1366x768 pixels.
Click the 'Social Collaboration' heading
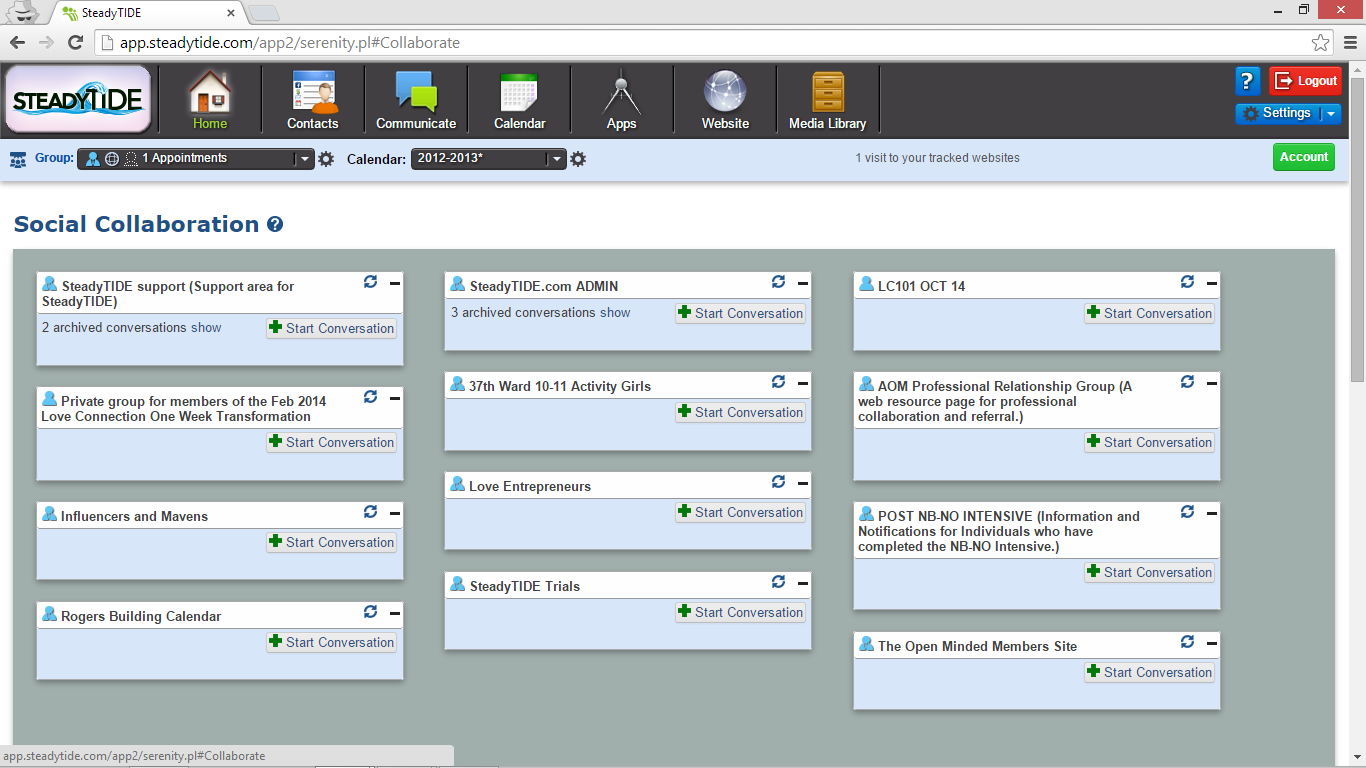(x=137, y=224)
